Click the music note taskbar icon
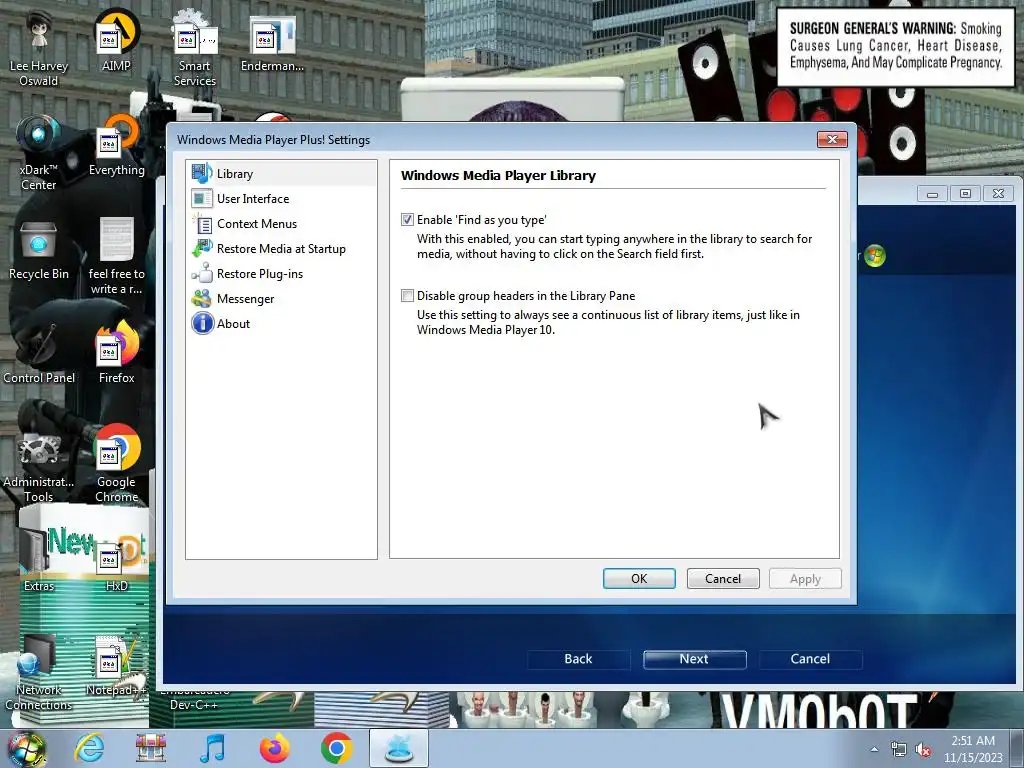Screen dimensions: 1024x768 pos(212,748)
